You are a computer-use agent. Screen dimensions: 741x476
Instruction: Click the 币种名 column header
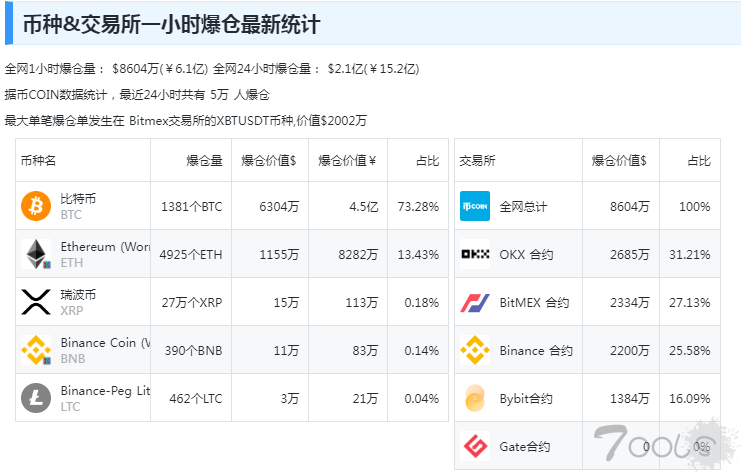38,161
